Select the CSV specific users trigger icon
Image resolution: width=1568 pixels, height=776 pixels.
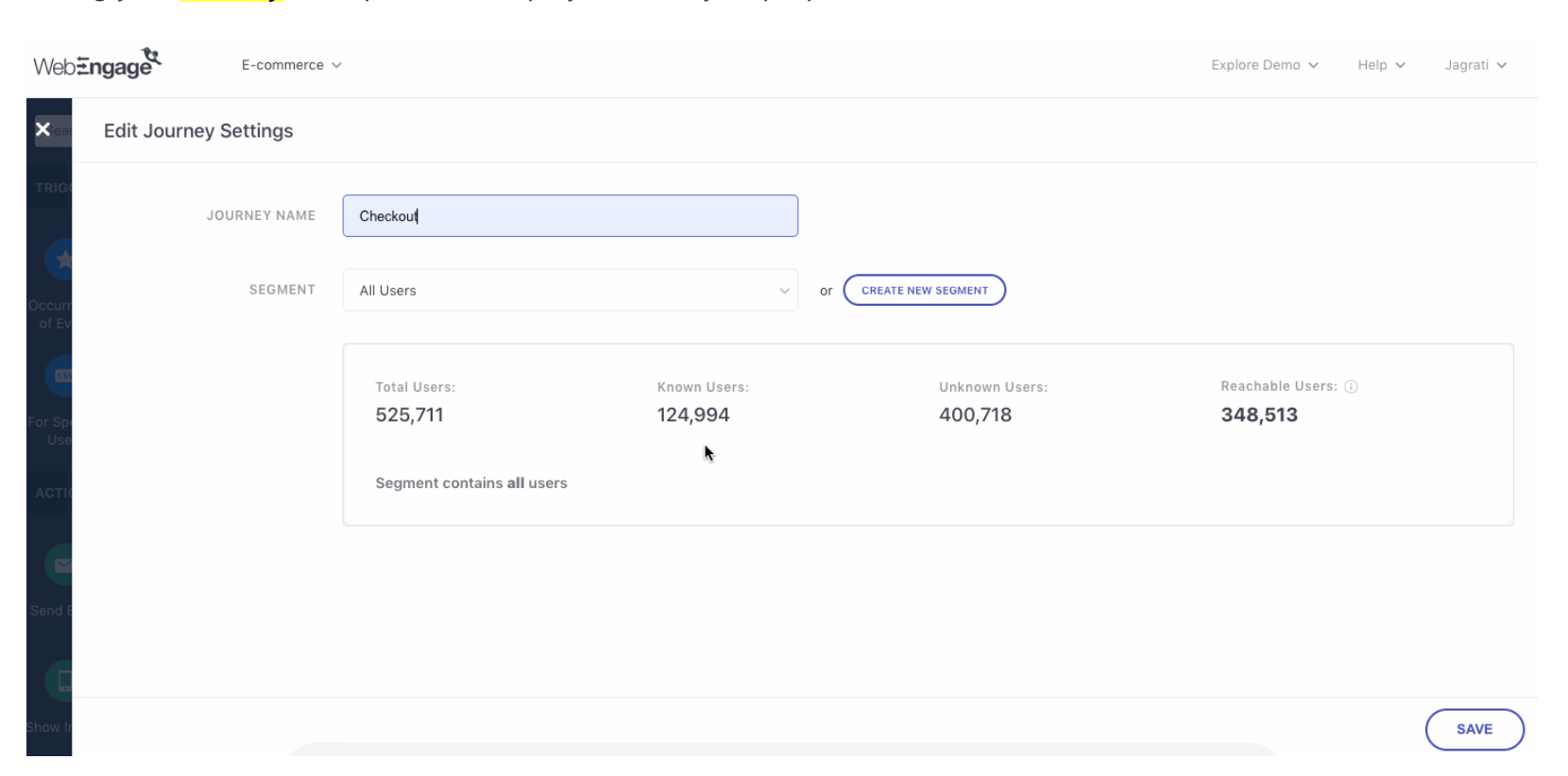pos(60,376)
